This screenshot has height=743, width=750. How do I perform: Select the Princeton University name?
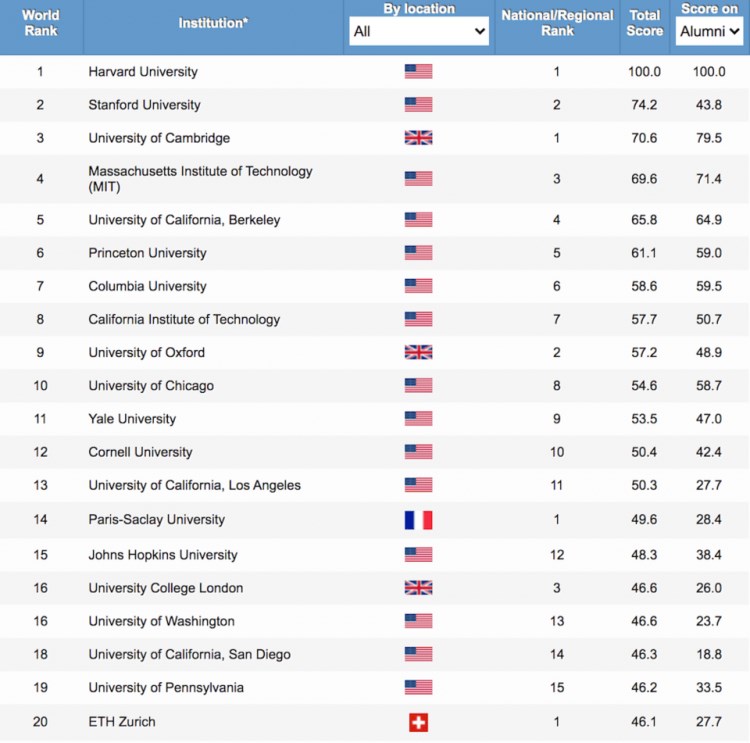click(x=147, y=253)
